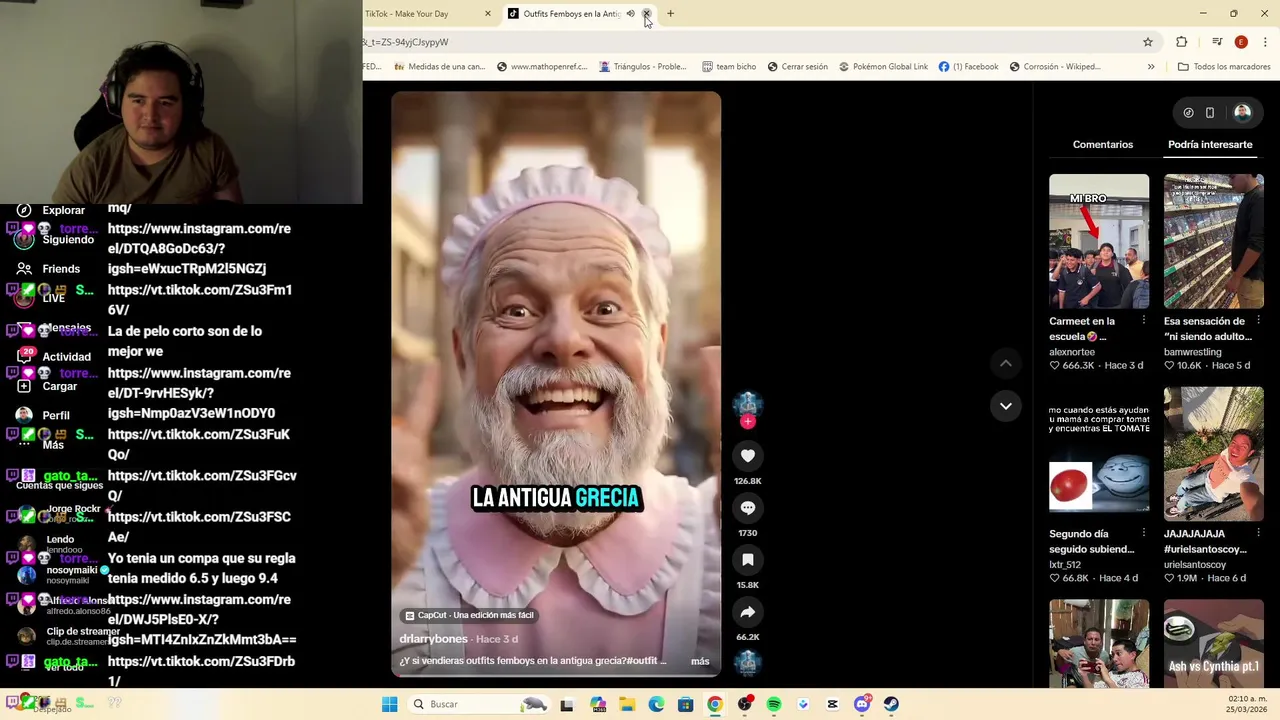1280x720 pixels.
Task: Click CapCut 'Una edición más fácil' tag
Action: pyautogui.click(x=468, y=615)
